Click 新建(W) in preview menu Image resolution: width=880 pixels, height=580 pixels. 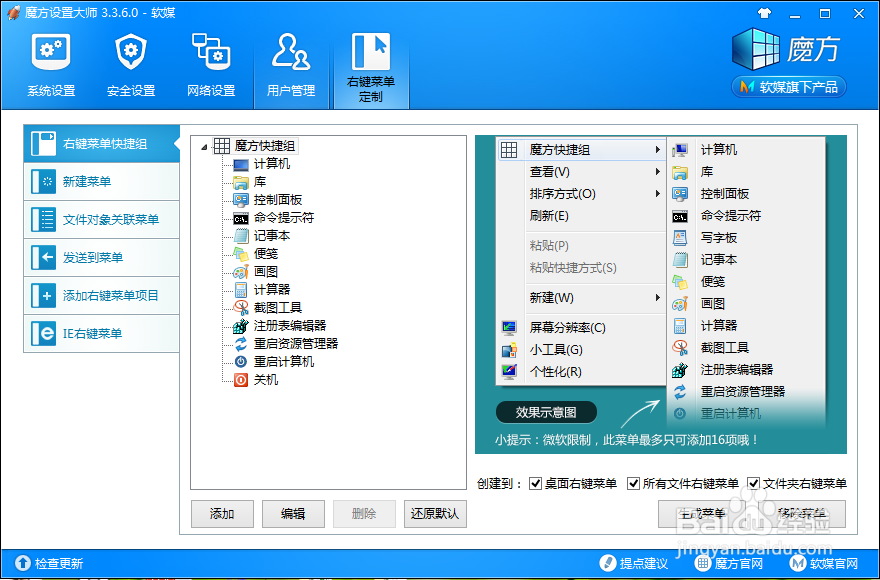(581, 298)
